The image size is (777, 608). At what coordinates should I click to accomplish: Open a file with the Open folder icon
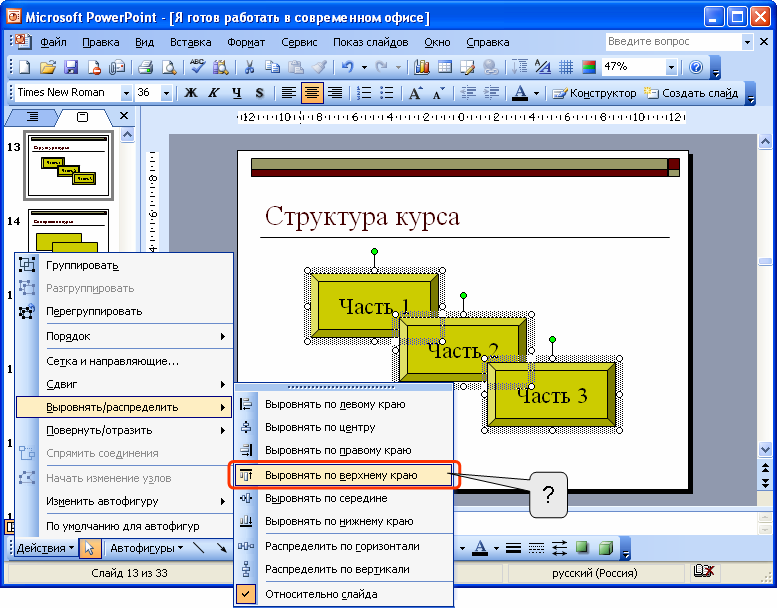coord(48,67)
